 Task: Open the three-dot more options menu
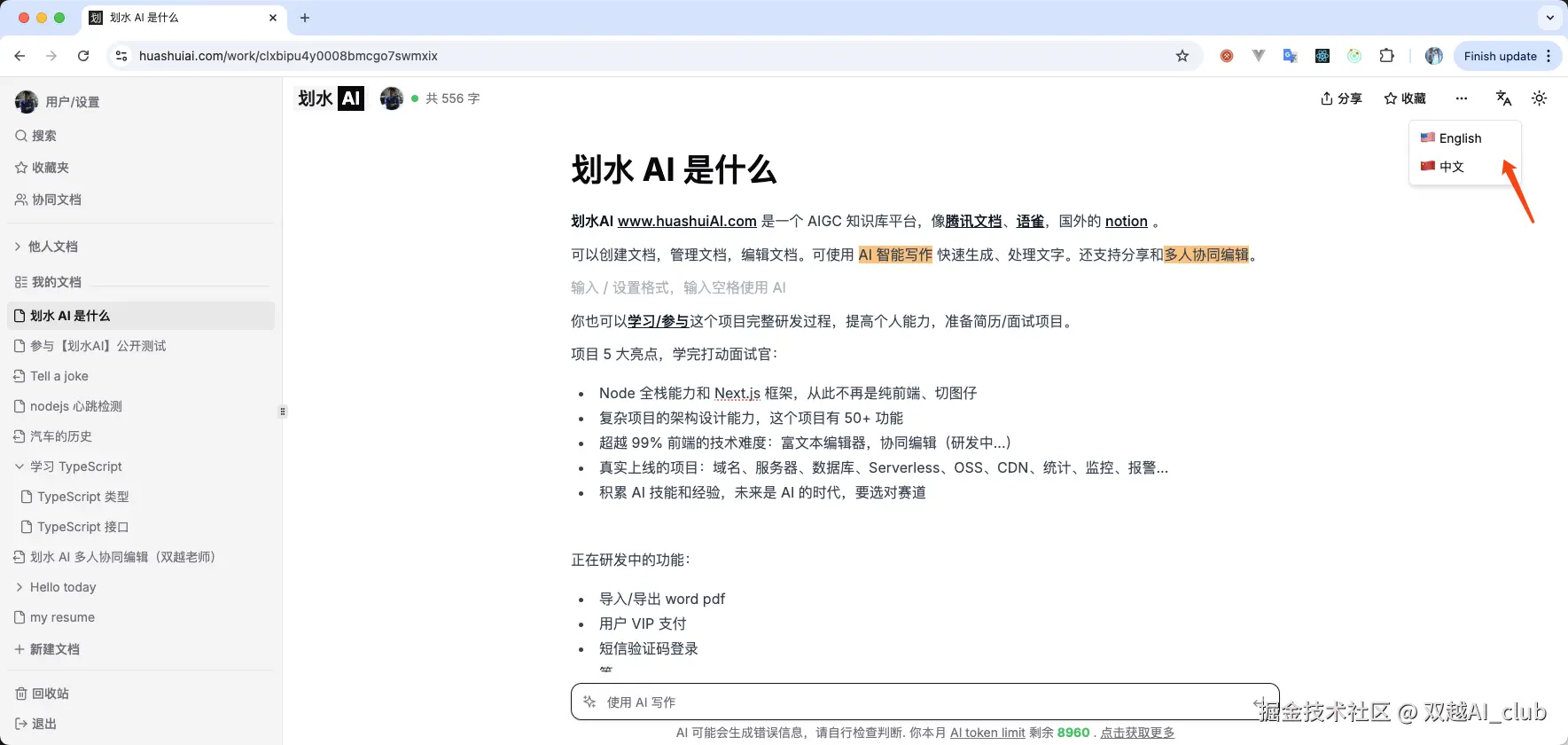(1462, 98)
